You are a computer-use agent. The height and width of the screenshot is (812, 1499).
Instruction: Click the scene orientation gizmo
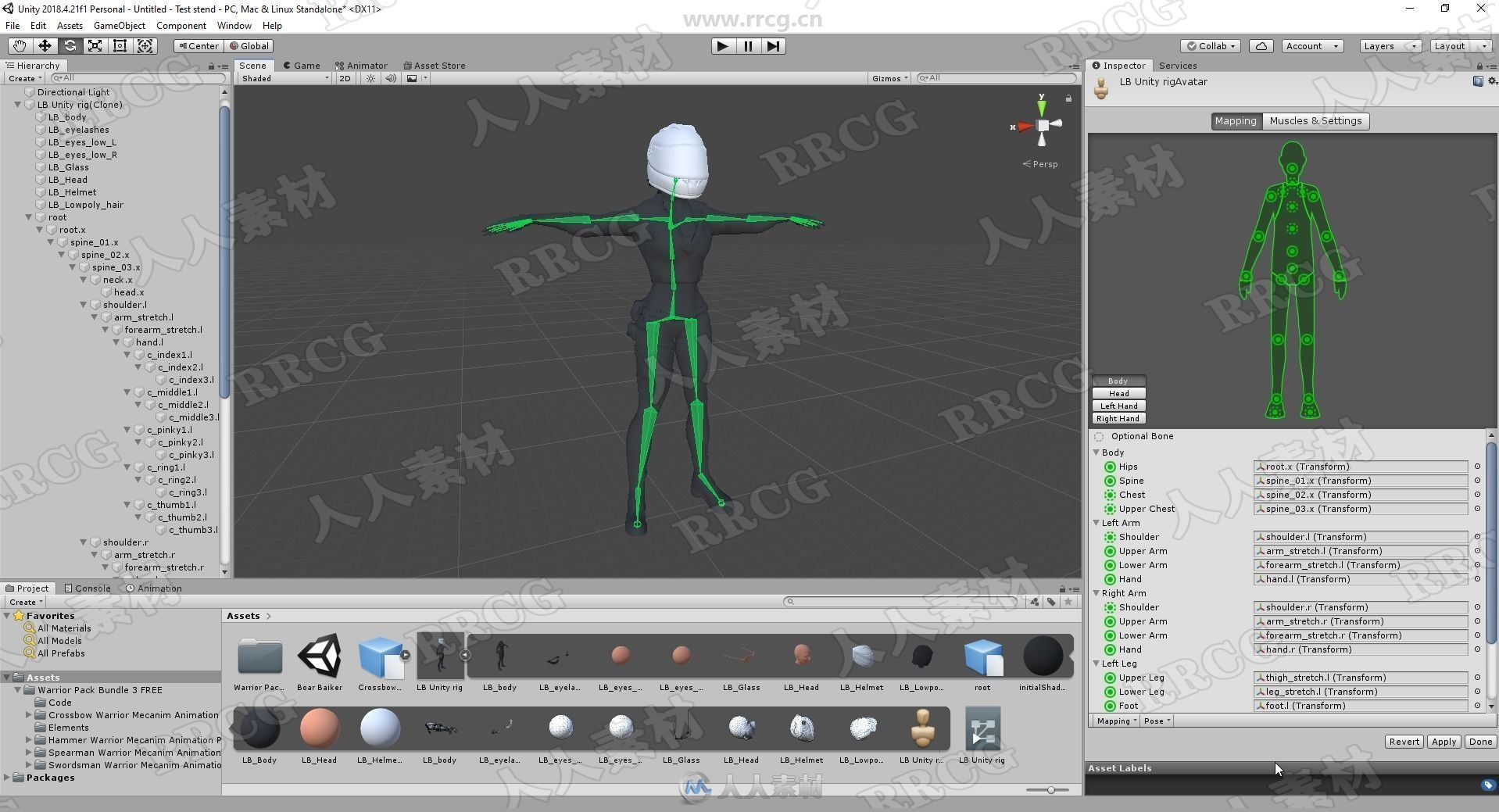[1042, 125]
